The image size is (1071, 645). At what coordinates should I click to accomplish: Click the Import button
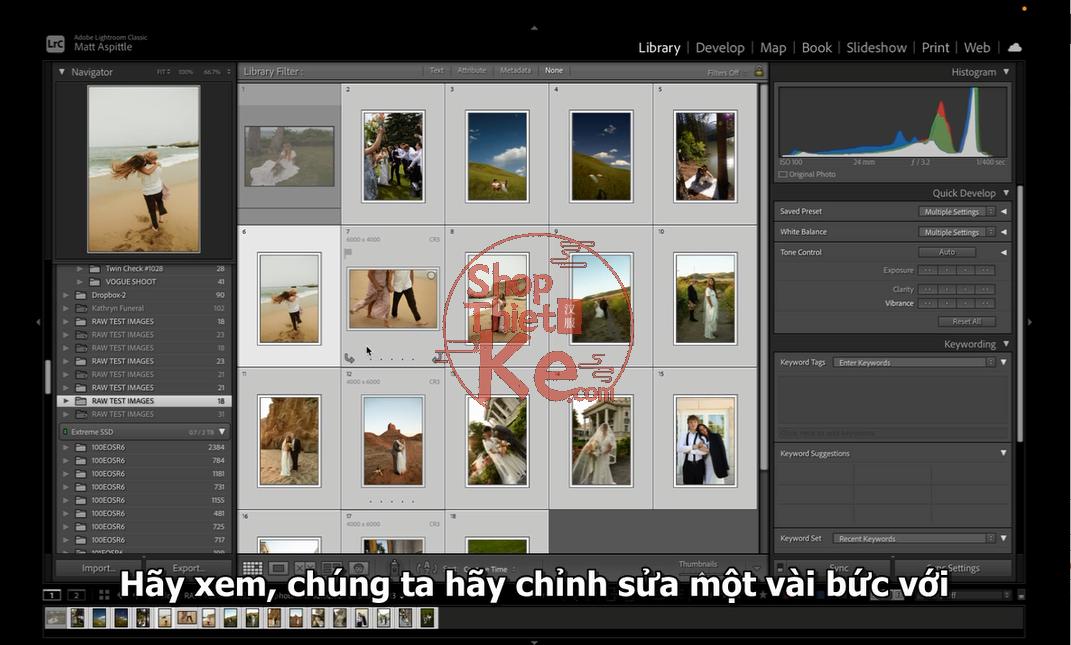tap(98, 568)
